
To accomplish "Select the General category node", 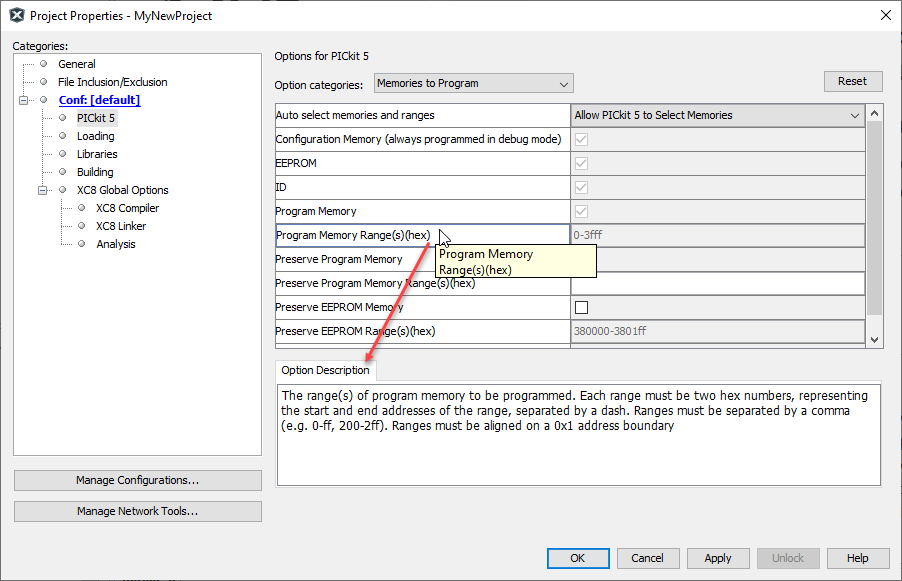I will [x=77, y=64].
